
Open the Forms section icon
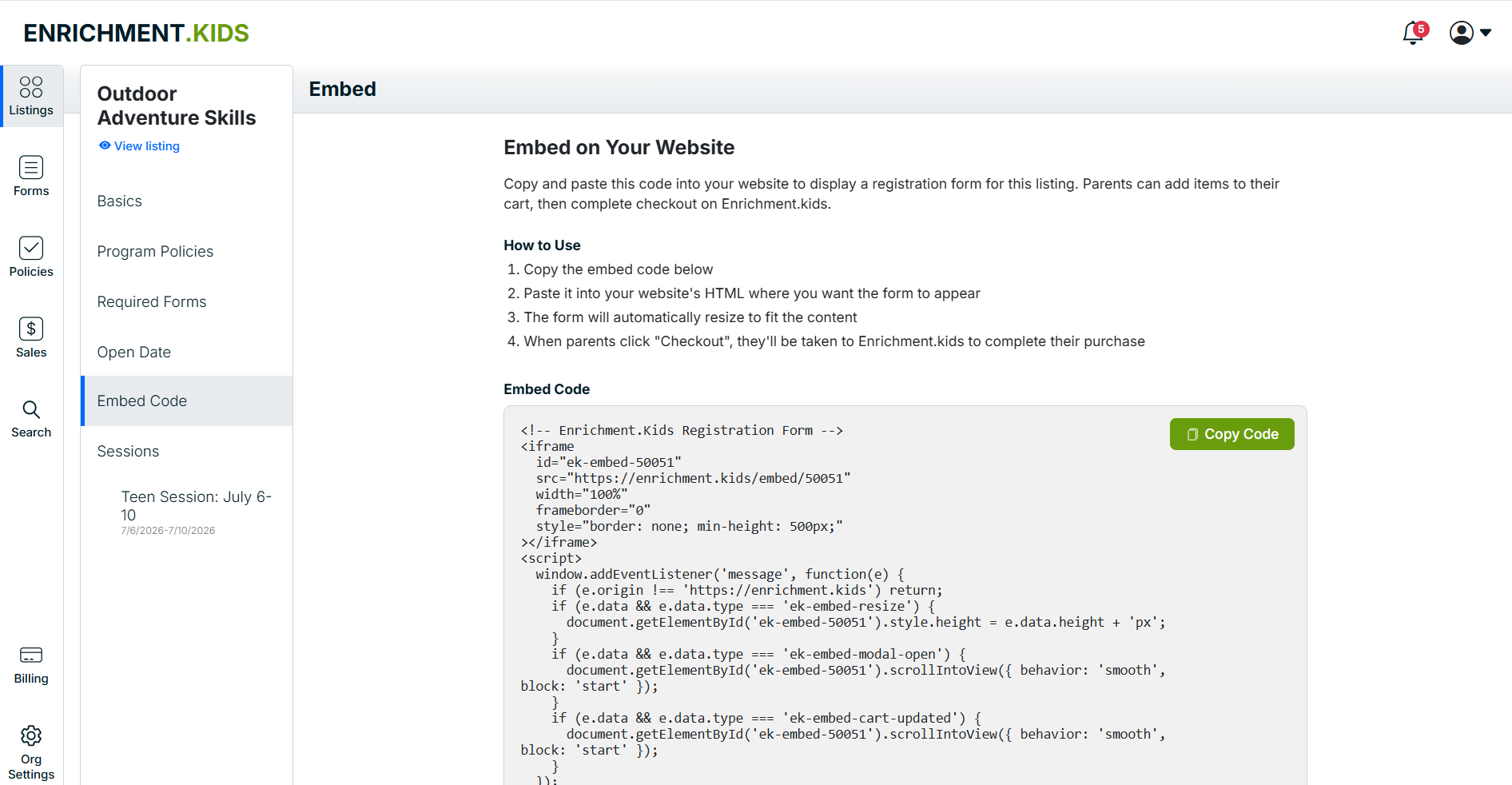tap(31, 167)
